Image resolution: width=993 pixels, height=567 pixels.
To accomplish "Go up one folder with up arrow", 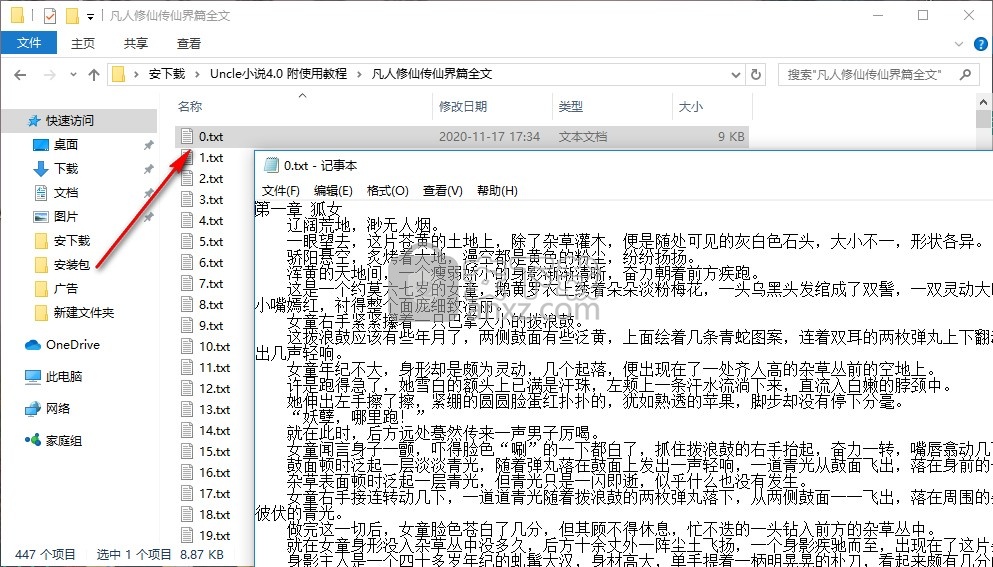I will [x=94, y=75].
